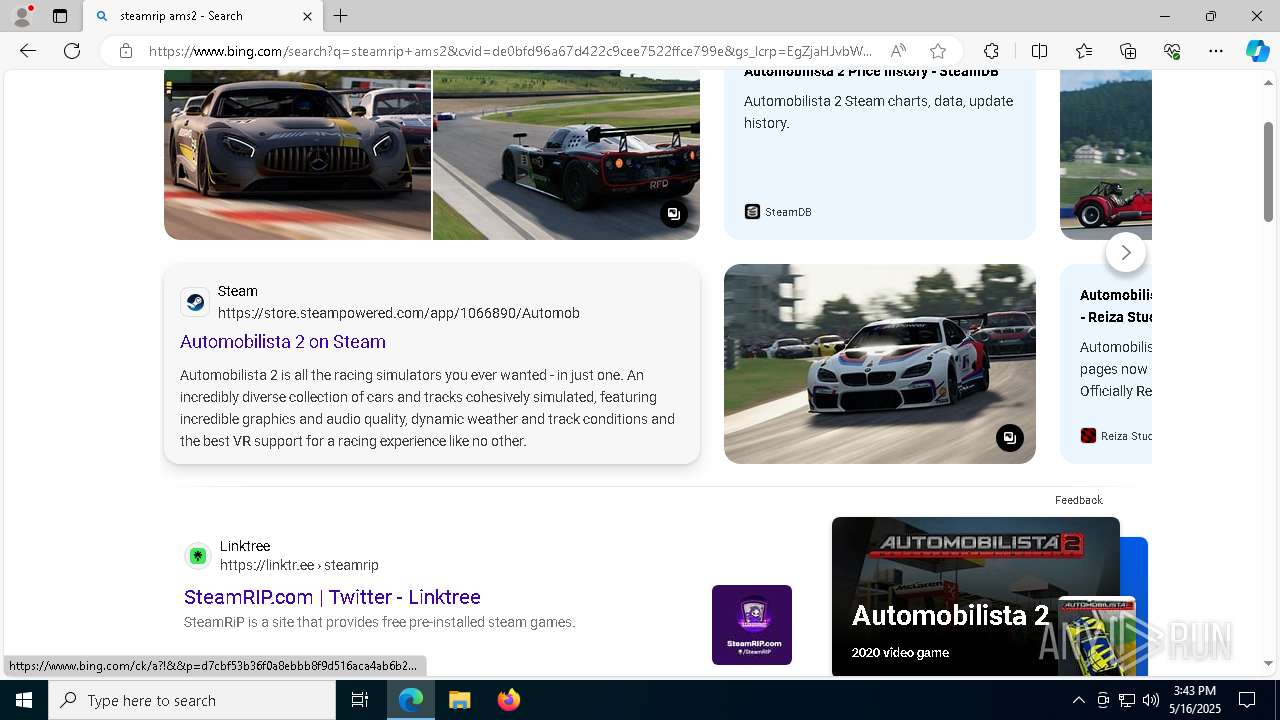Viewport: 1280px width, 720px height.
Task: Open 'SteamRIP.com | Twitter - Linktree' result
Action: click(332, 597)
